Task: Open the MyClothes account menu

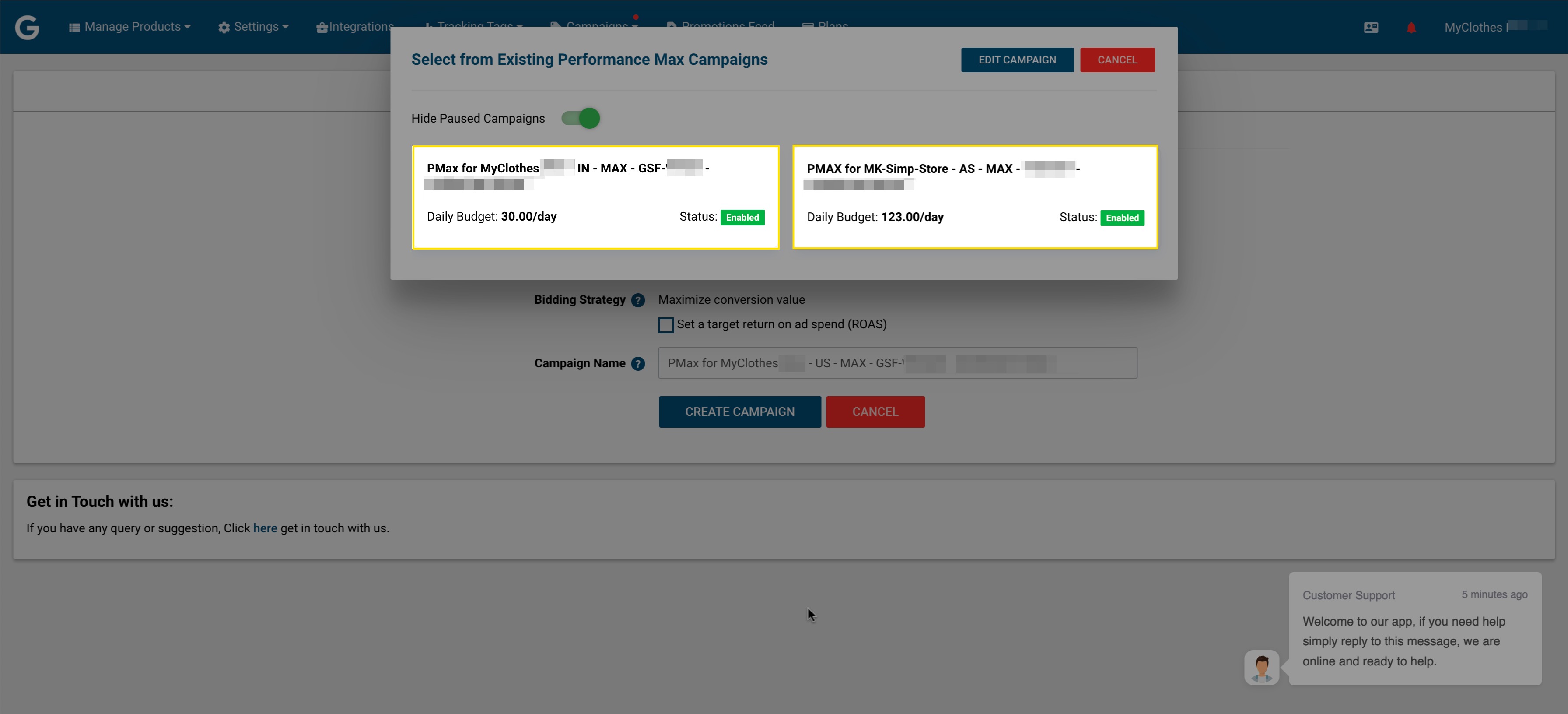Action: (1495, 27)
